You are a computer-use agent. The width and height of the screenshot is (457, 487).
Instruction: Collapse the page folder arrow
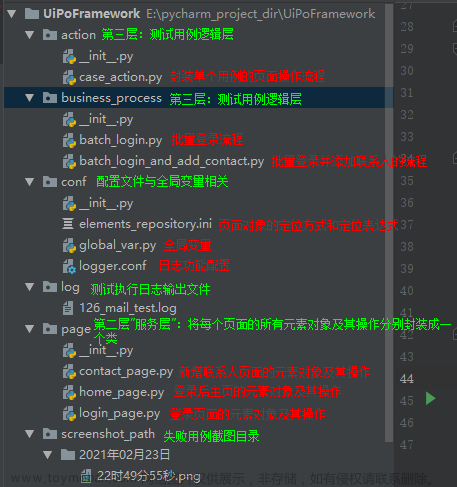[x=30, y=329]
